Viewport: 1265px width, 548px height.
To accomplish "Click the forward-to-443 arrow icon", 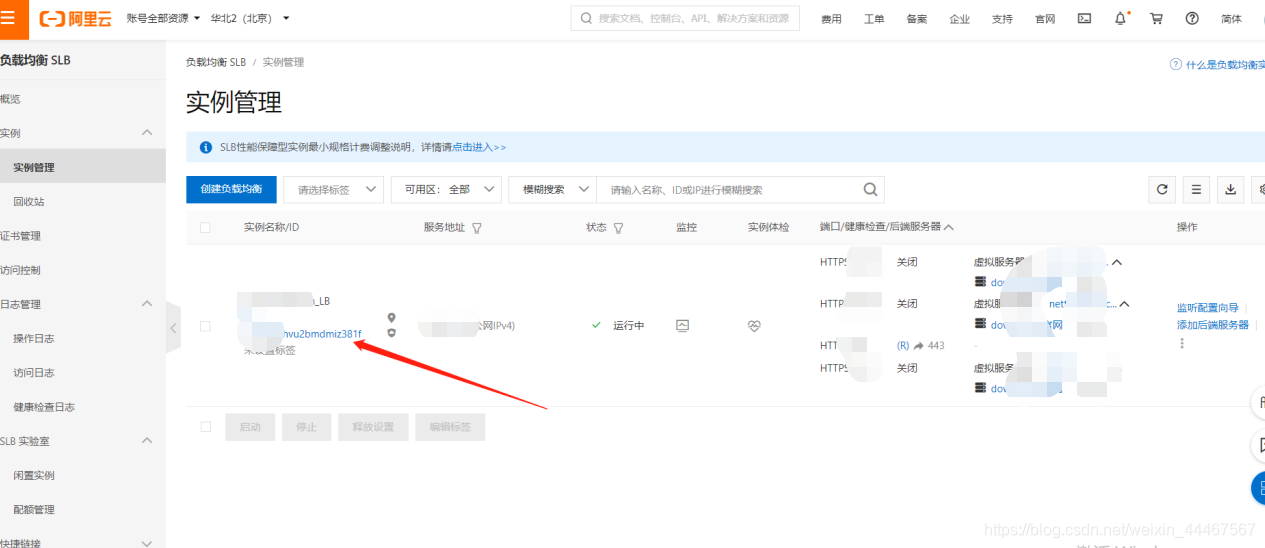I will point(918,345).
